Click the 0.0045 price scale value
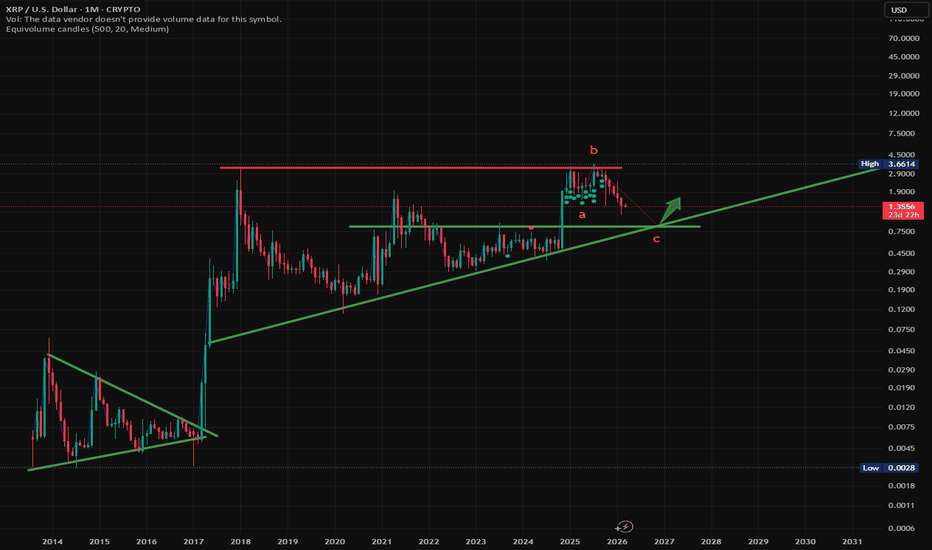932x550 pixels. coord(903,448)
